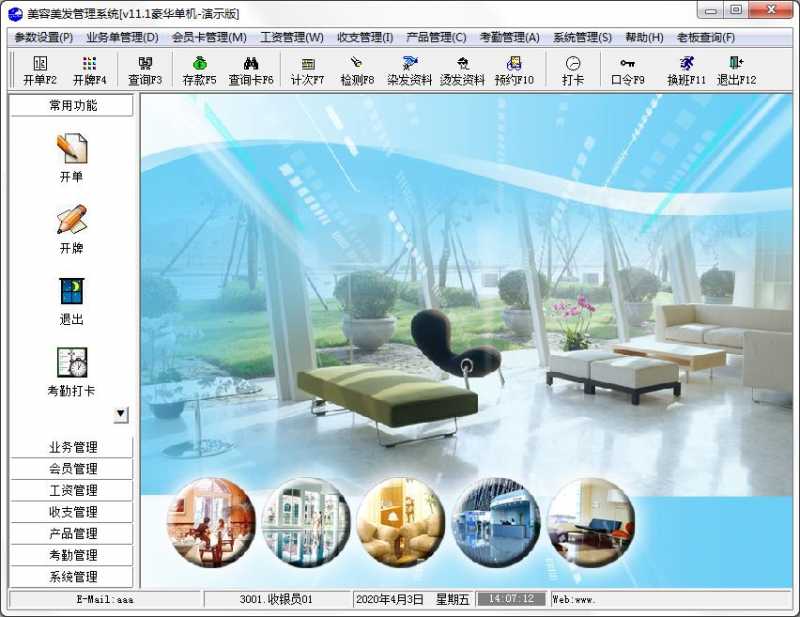Image resolution: width=800 pixels, height=617 pixels.
Task: Click the 常用功能 header button
Action: tap(73, 105)
